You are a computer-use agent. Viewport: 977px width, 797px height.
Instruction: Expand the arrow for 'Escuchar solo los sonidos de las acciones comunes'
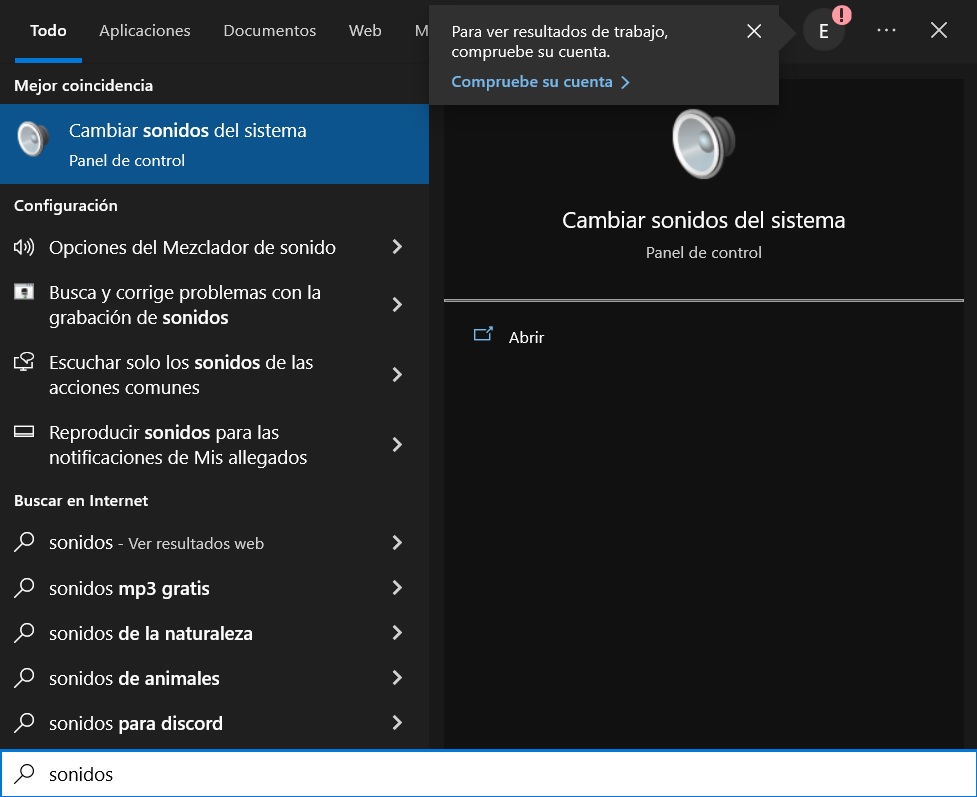pos(397,374)
